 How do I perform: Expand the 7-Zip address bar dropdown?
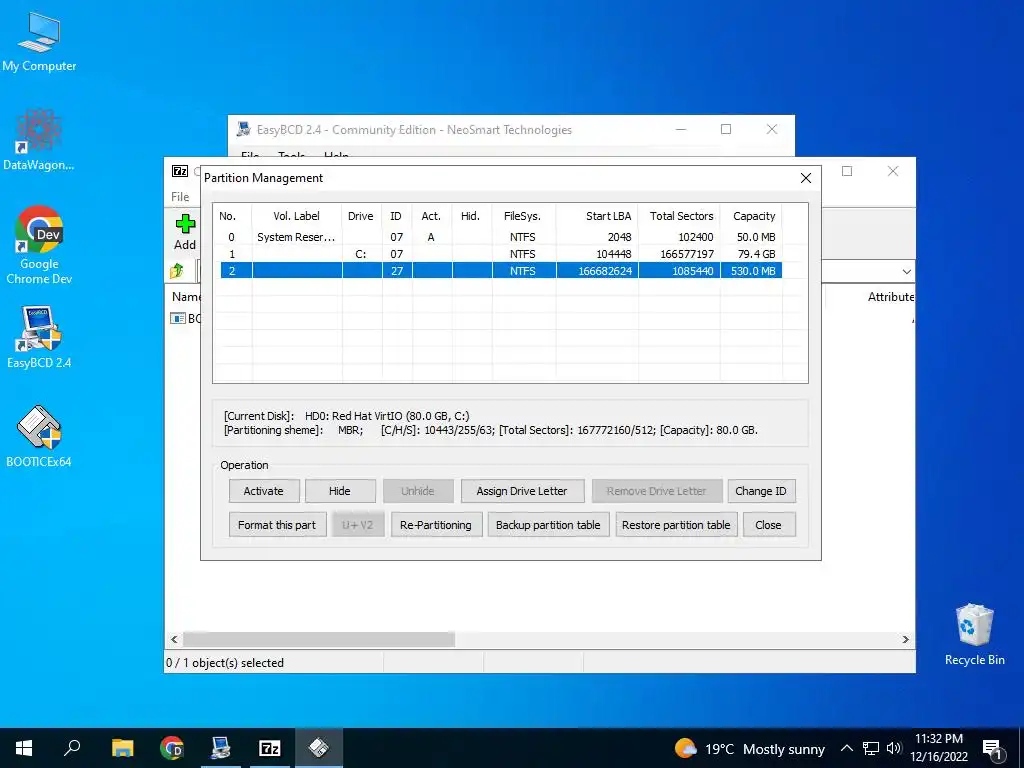[906, 271]
